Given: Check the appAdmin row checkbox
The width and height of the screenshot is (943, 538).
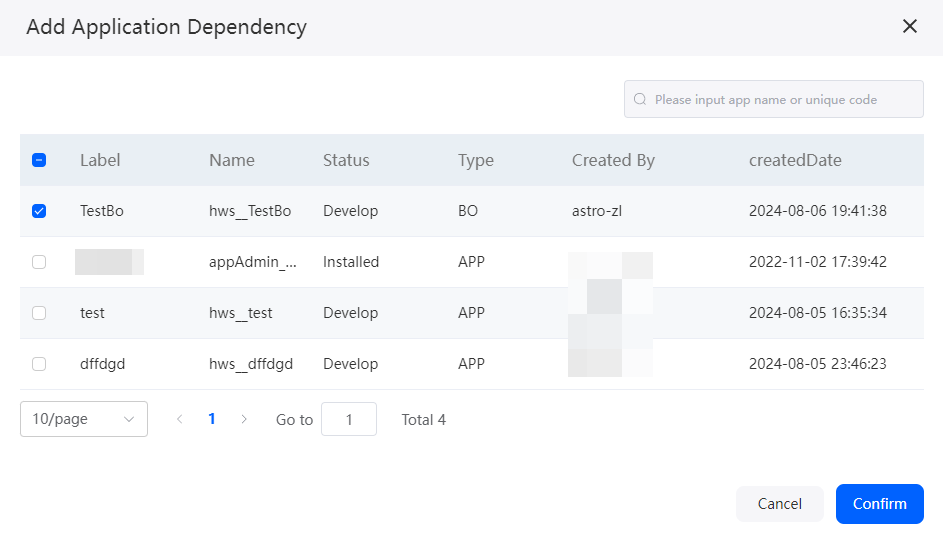Looking at the screenshot, I should (39, 262).
